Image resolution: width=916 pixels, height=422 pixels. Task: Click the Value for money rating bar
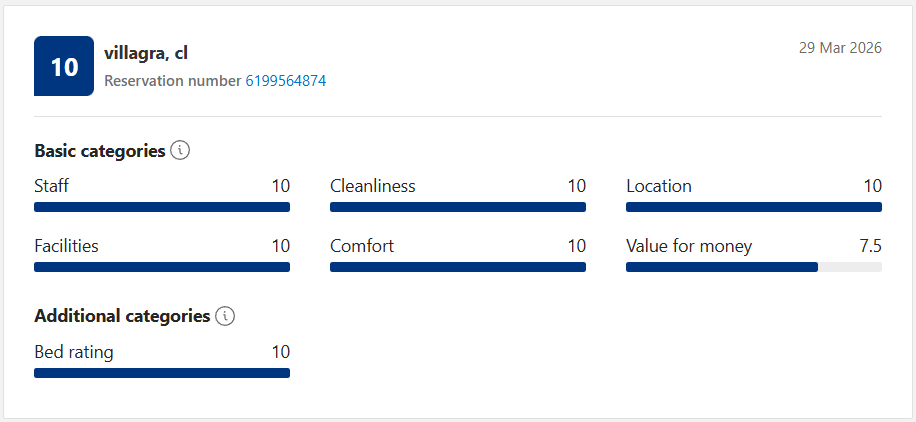[x=754, y=267]
